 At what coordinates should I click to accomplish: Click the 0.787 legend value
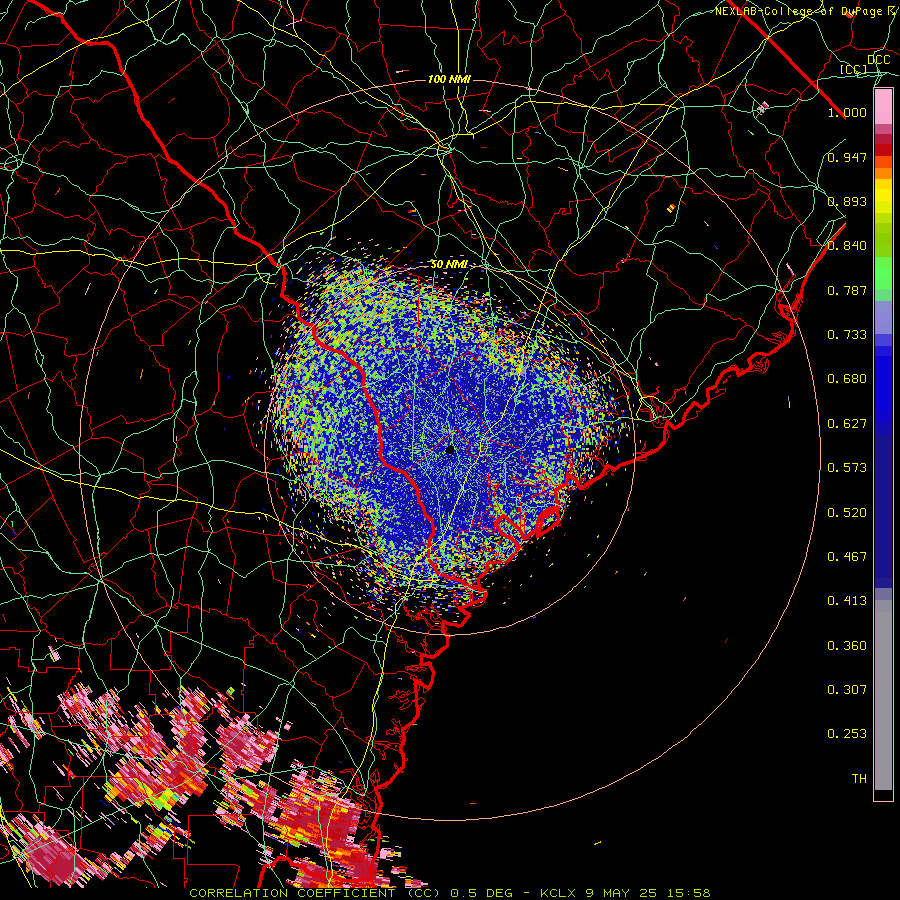click(x=847, y=290)
